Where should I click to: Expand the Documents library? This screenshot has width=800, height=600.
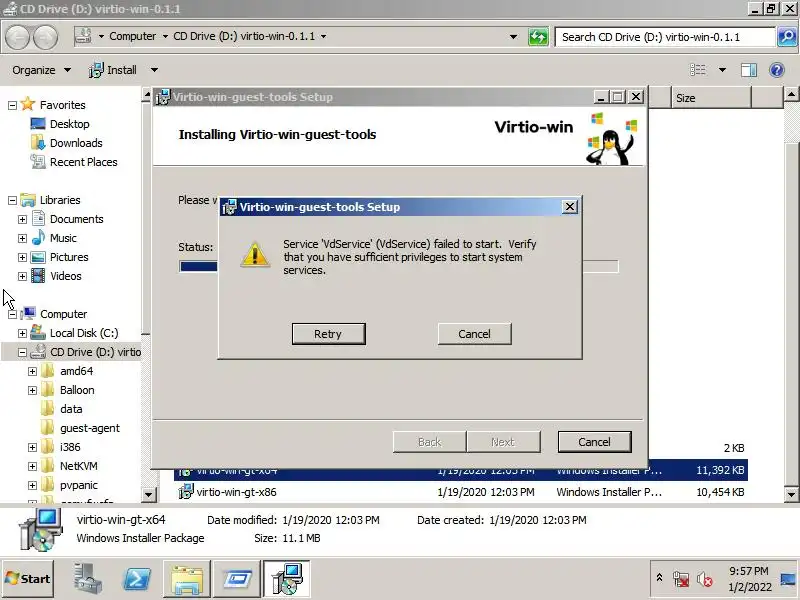pos(22,219)
